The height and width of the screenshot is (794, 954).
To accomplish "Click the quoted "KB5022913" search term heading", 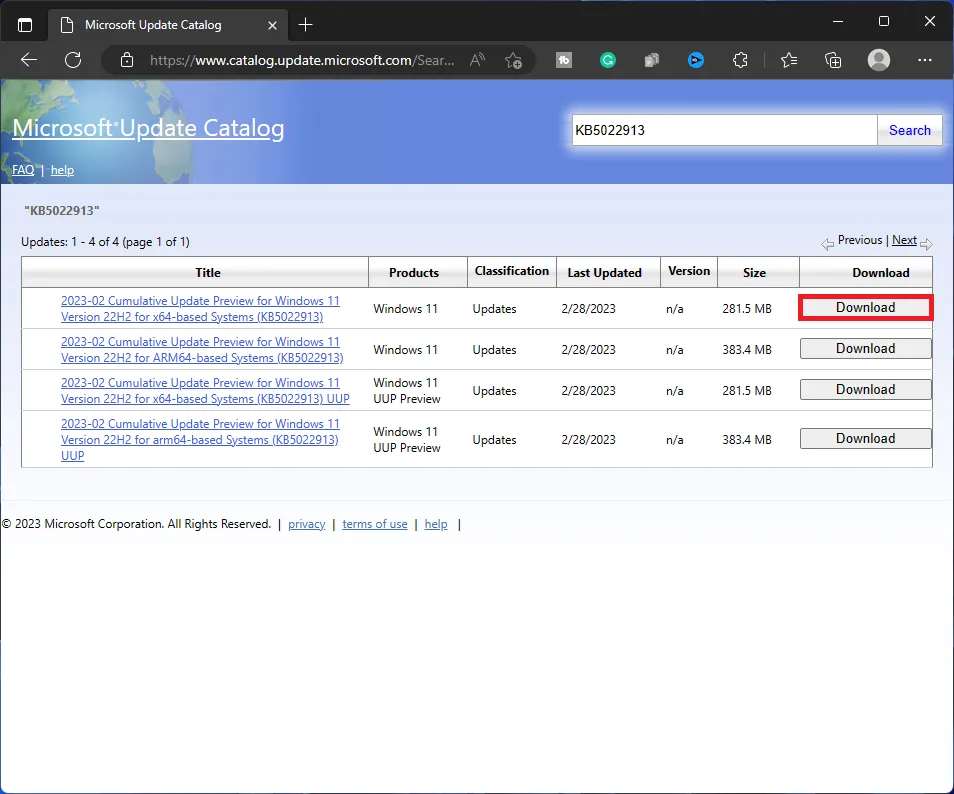I will [62, 211].
